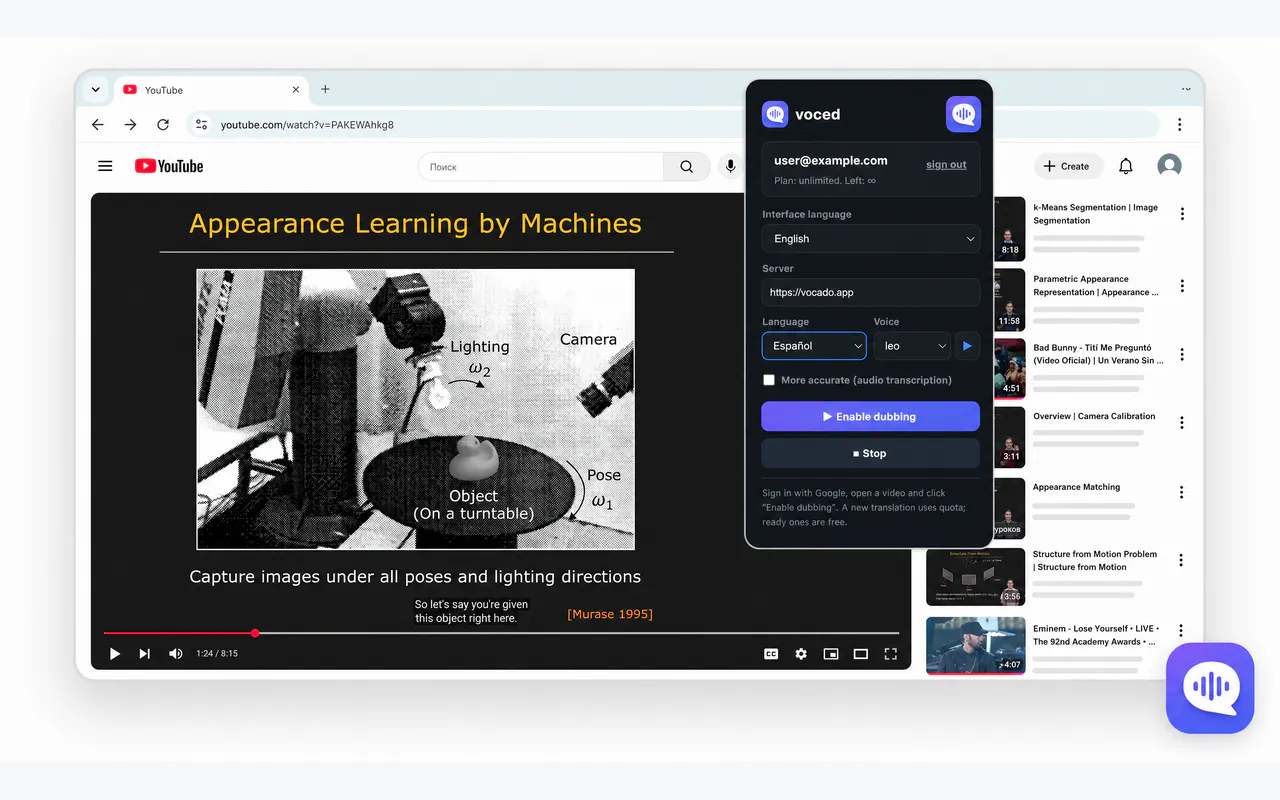
Task: Click the YouTube logo
Action: [169, 166]
